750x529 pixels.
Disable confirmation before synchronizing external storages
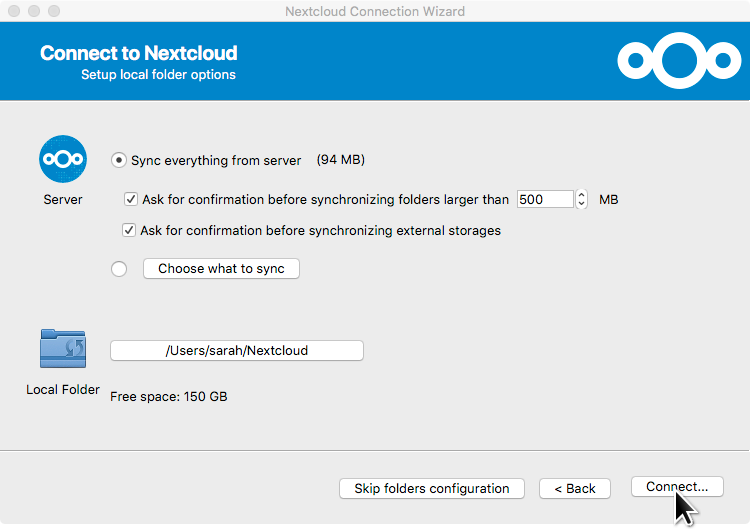pos(129,230)
